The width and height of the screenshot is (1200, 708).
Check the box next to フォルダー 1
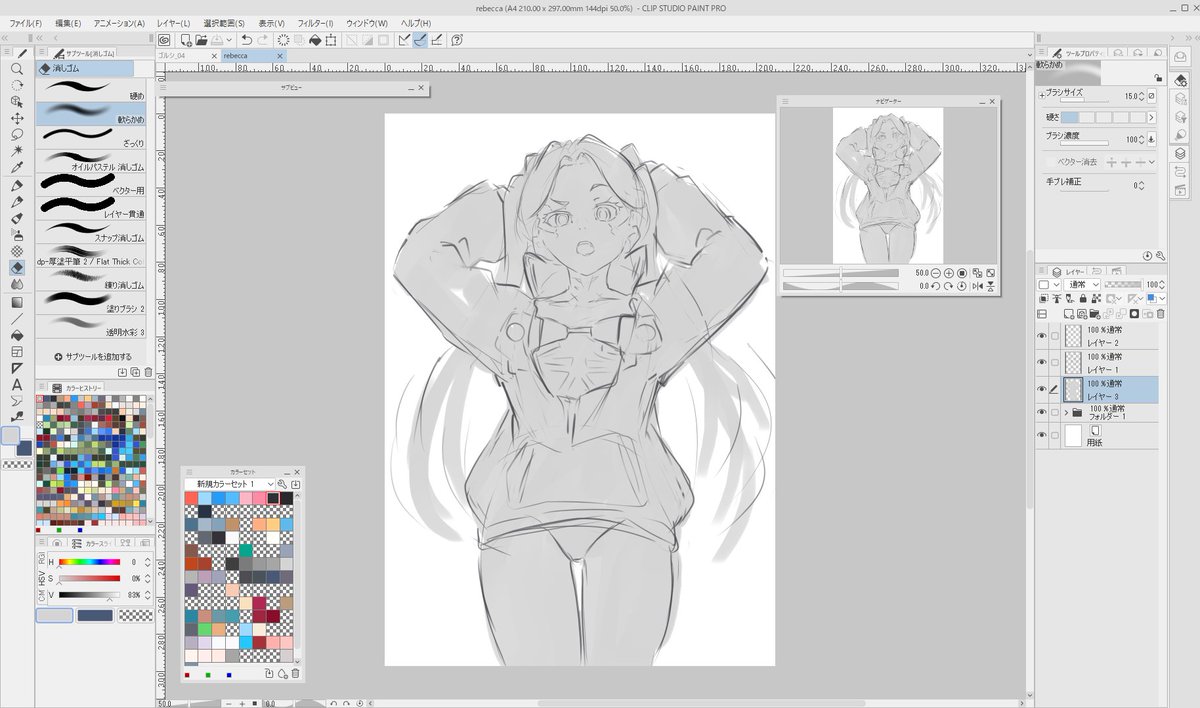tap(1055, 411)
